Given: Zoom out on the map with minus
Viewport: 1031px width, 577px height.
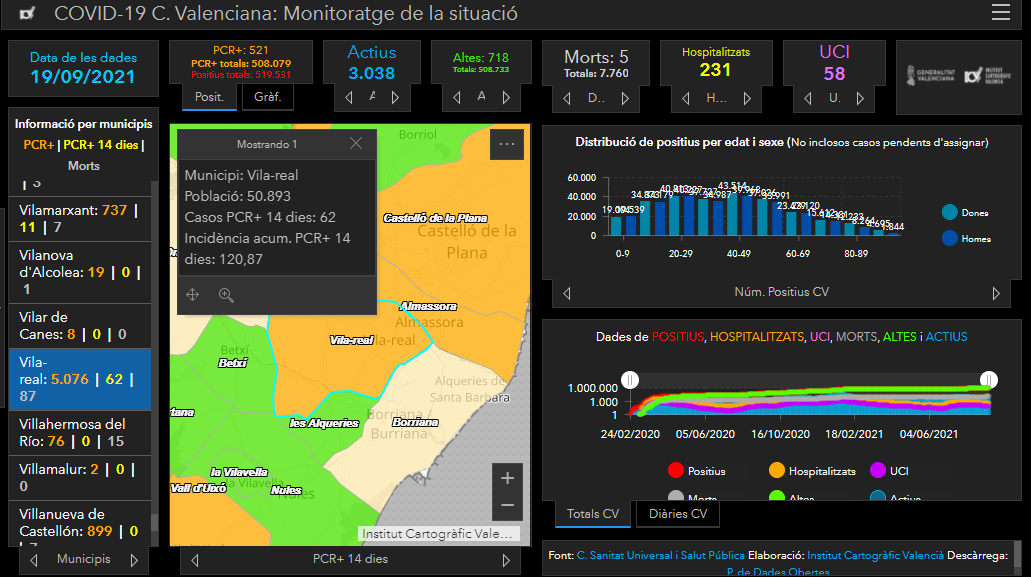Looking at the screenshot, I should 507,505.
